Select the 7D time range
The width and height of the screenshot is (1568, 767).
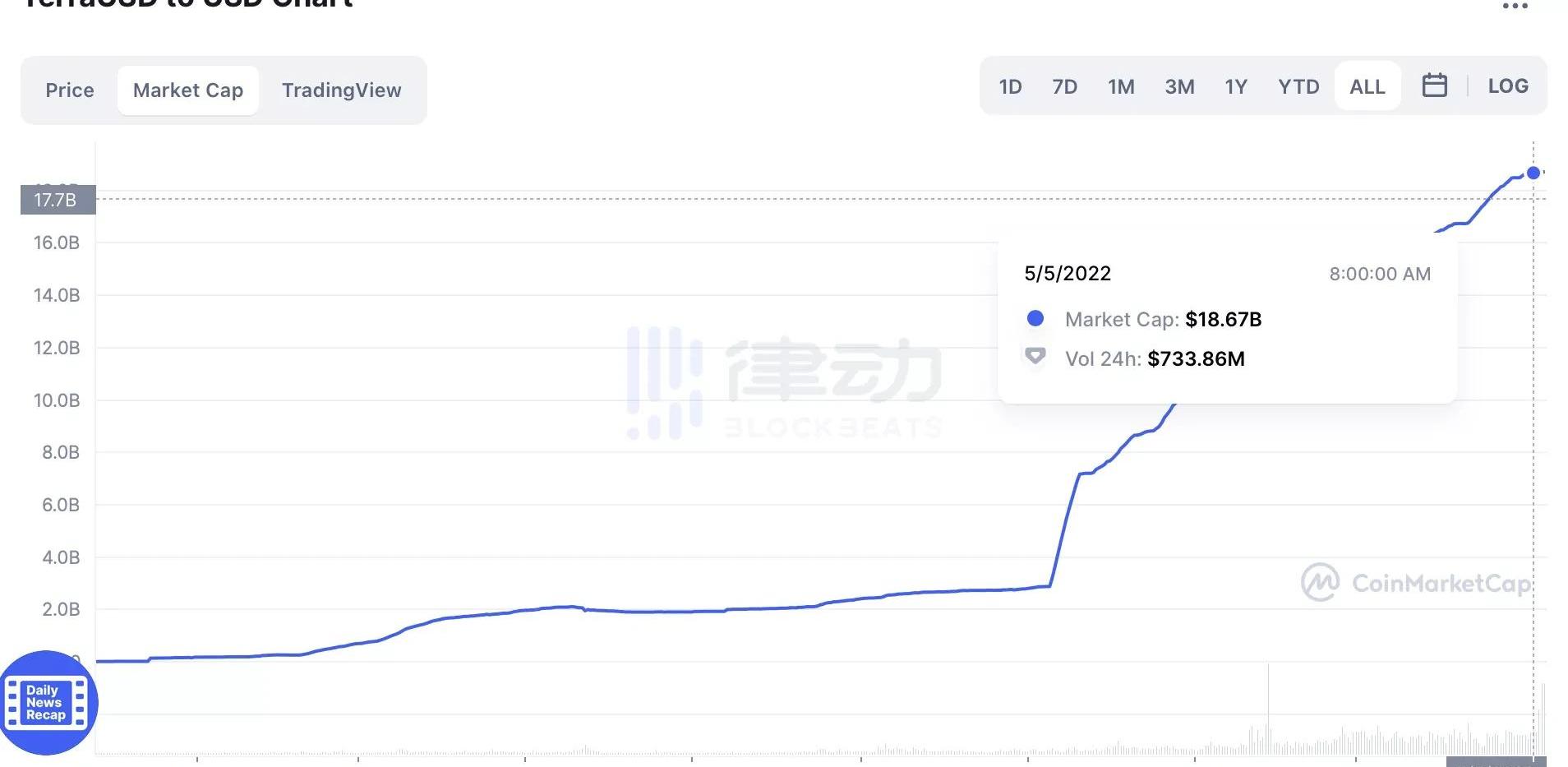1064,86
